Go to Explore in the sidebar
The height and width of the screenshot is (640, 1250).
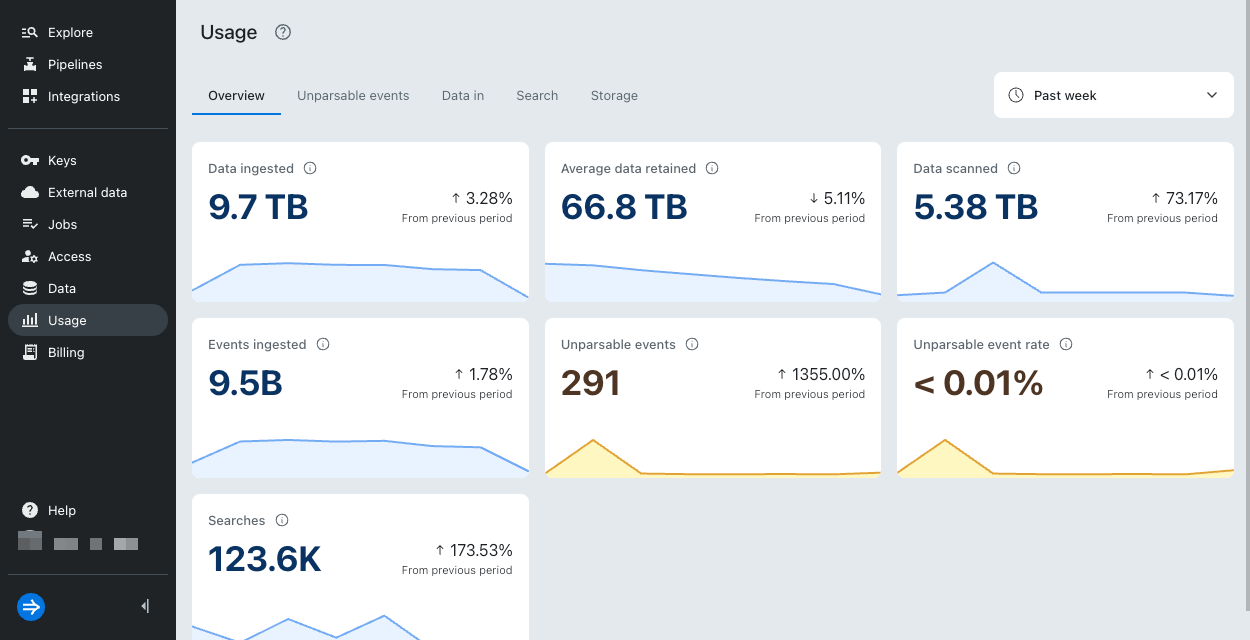tap(87, 32)
